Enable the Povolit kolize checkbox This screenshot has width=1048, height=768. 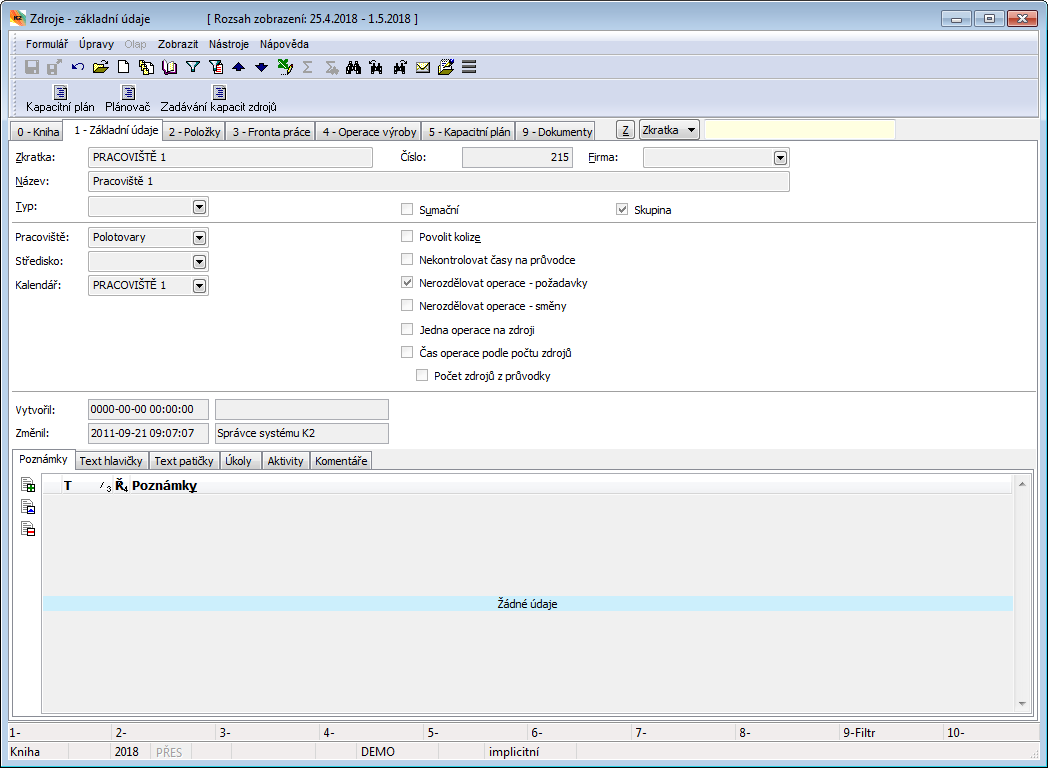click(407, 237)
